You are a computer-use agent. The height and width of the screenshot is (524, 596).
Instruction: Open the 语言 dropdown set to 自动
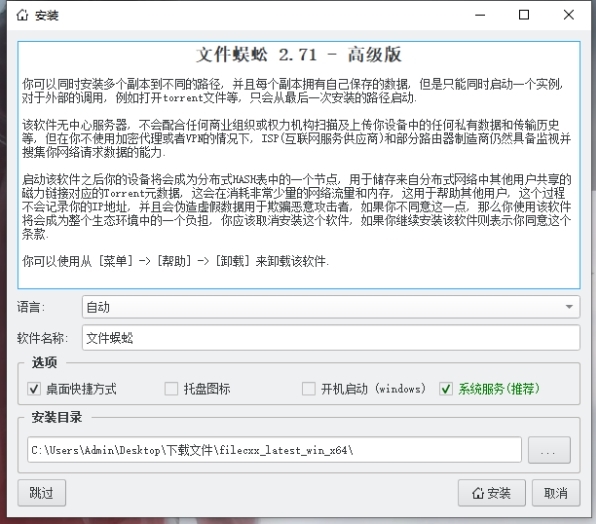click(x=331, y=307)
